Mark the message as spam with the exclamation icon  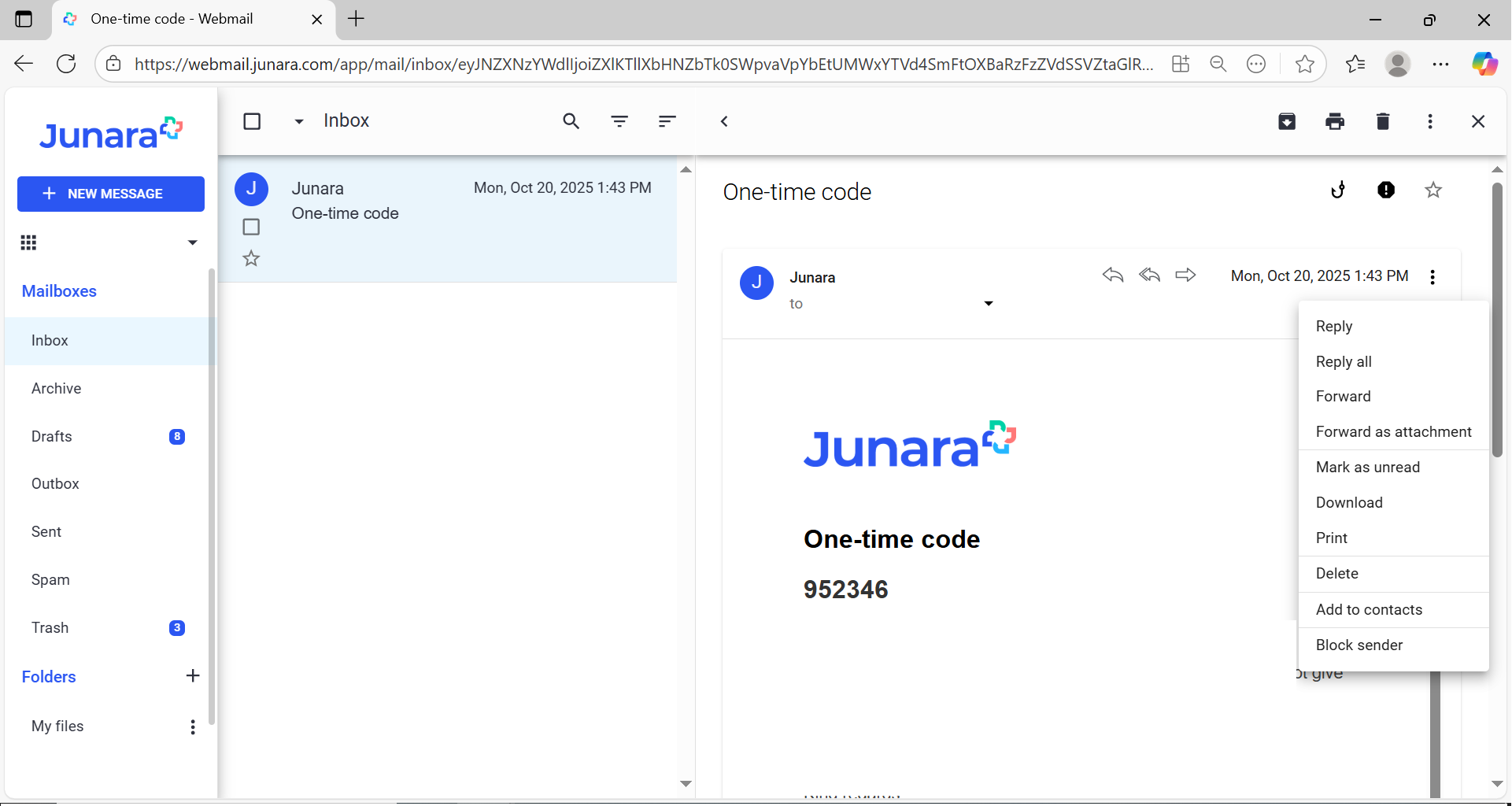tap(1386, 190)
